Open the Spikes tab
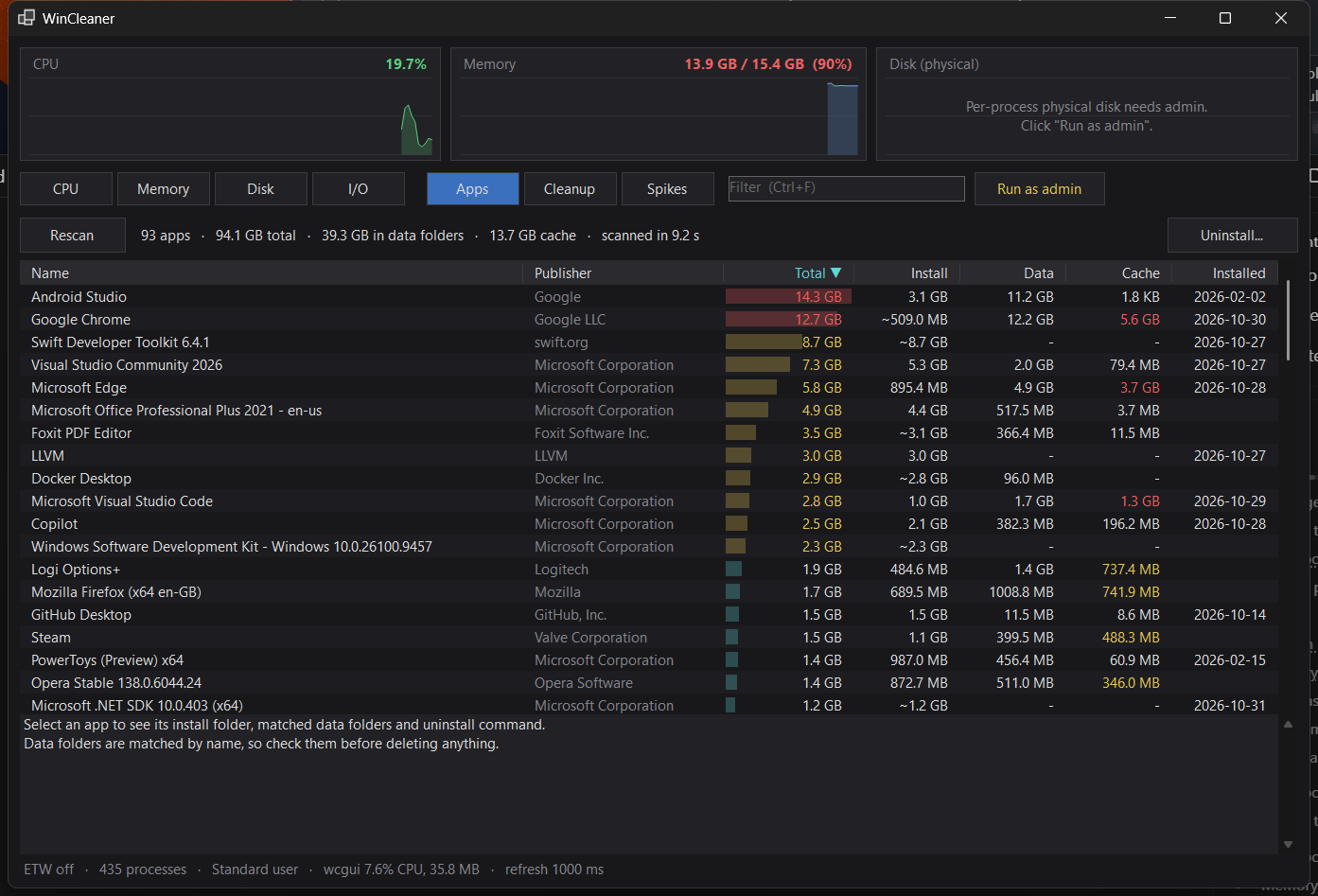The height and width of the screenshot is (896, 1318). pyautogui.click(x=667, y=189)
